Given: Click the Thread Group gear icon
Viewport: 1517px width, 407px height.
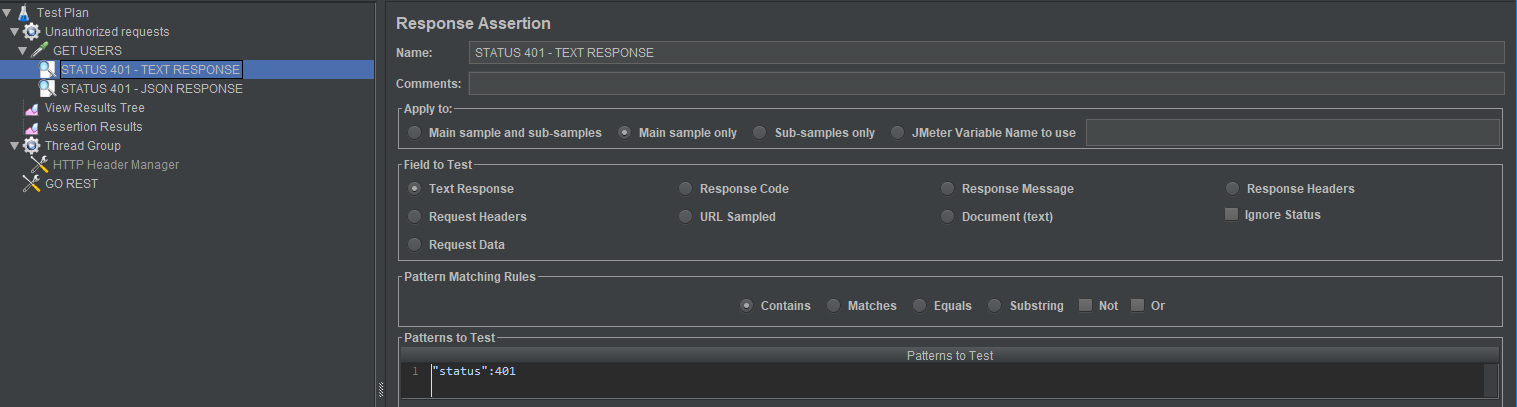Looking at the screenshot, I should point(31,146).
